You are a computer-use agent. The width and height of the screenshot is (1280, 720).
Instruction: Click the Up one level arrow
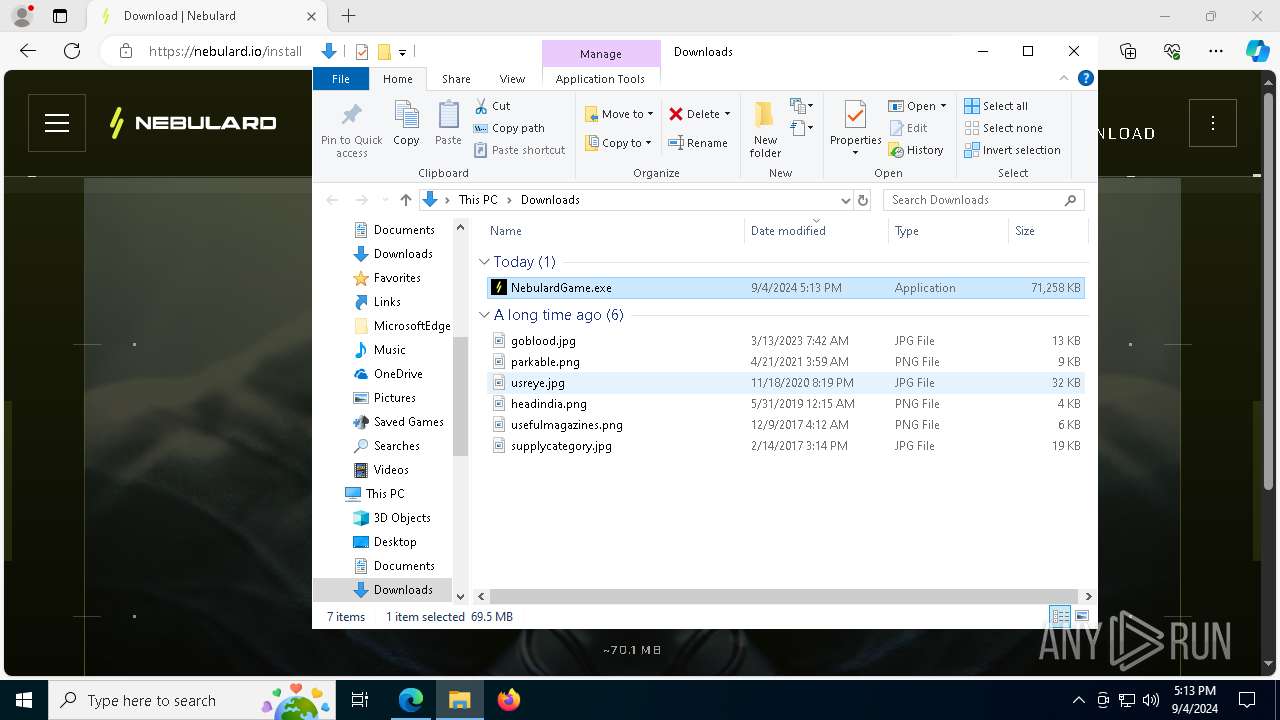(x=405, y=200)
